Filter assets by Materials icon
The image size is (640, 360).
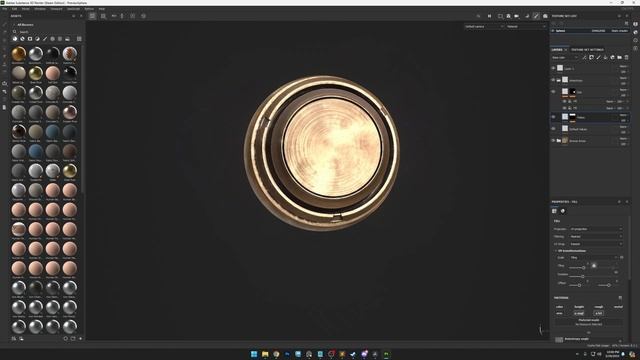pos(15,39)
